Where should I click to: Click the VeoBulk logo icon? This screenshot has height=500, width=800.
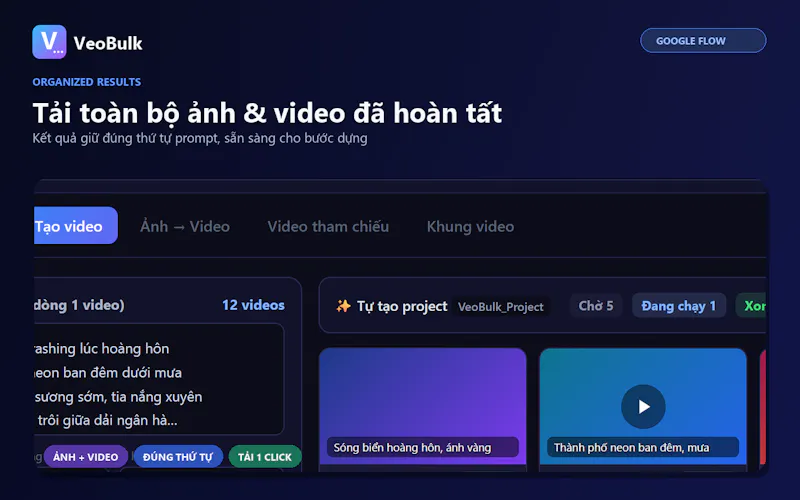pos(49,42)
